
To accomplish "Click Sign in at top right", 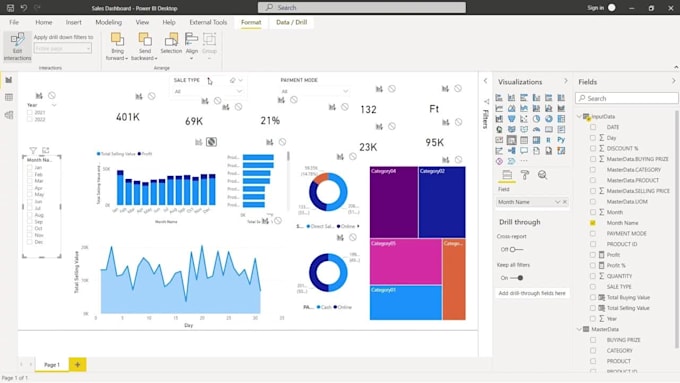I will [x=595, y=8].
